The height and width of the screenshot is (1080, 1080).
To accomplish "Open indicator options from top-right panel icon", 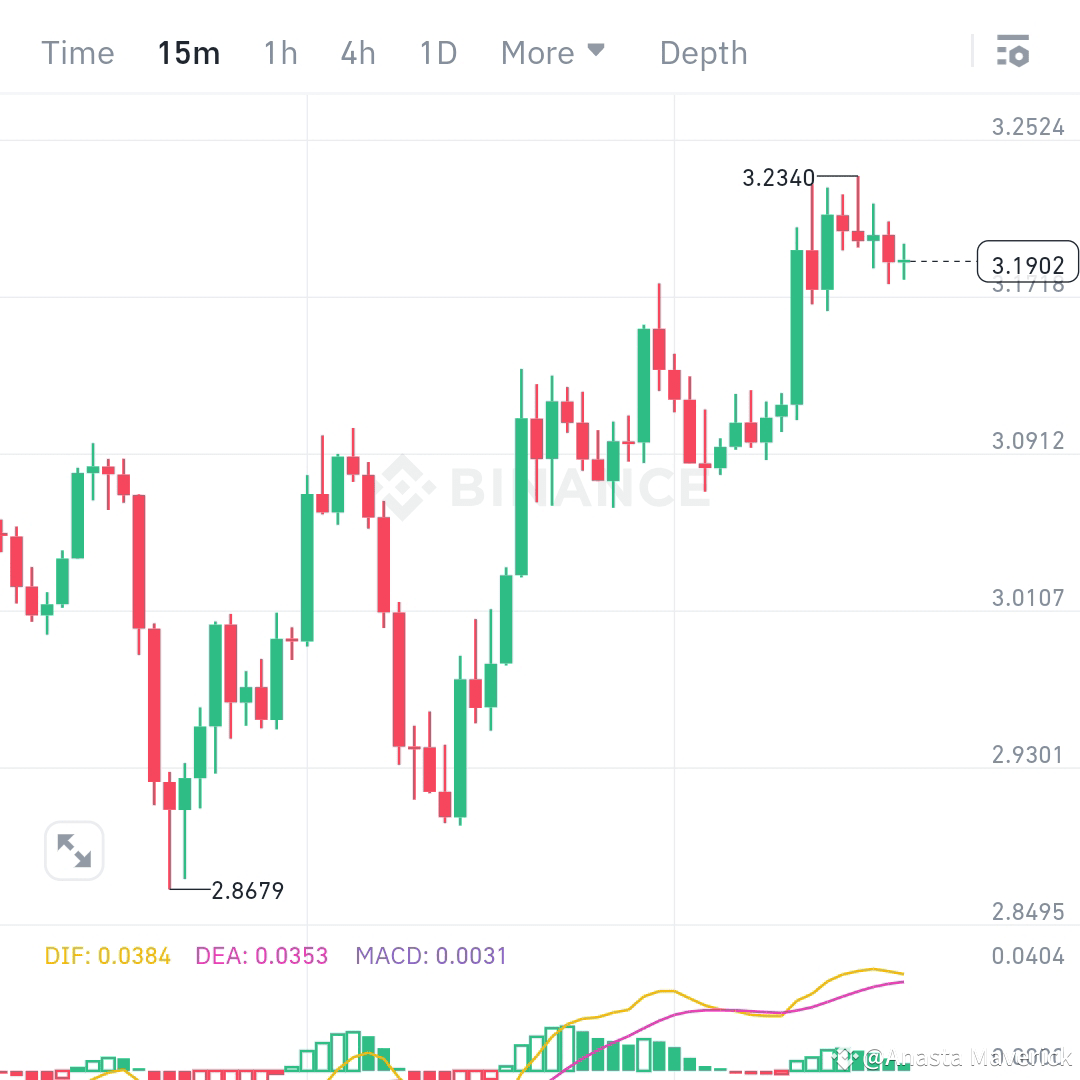I will [x=1014, y=51].
